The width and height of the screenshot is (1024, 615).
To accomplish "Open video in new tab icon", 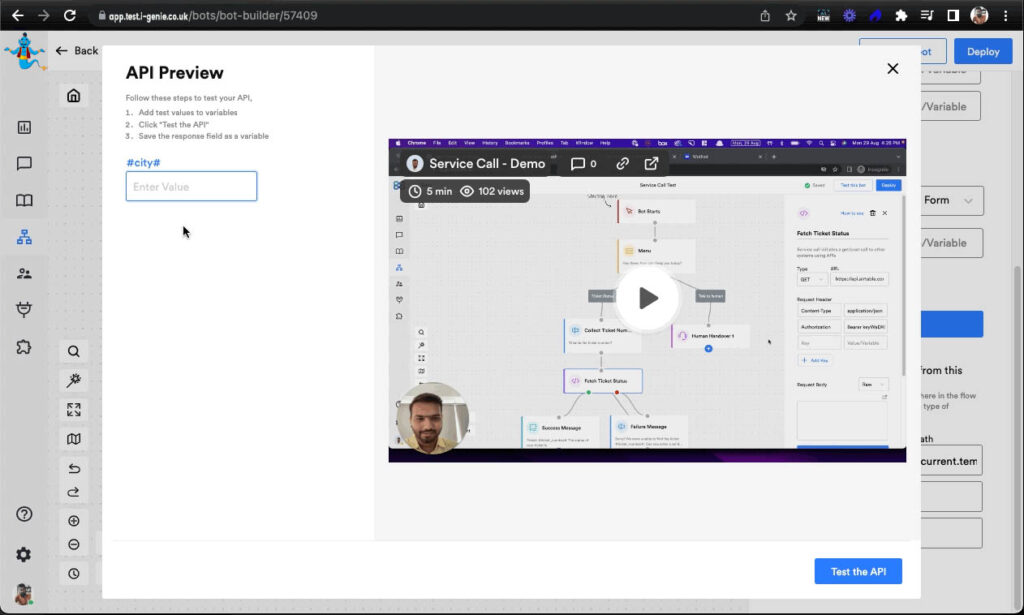I will [x=651, y=163].
